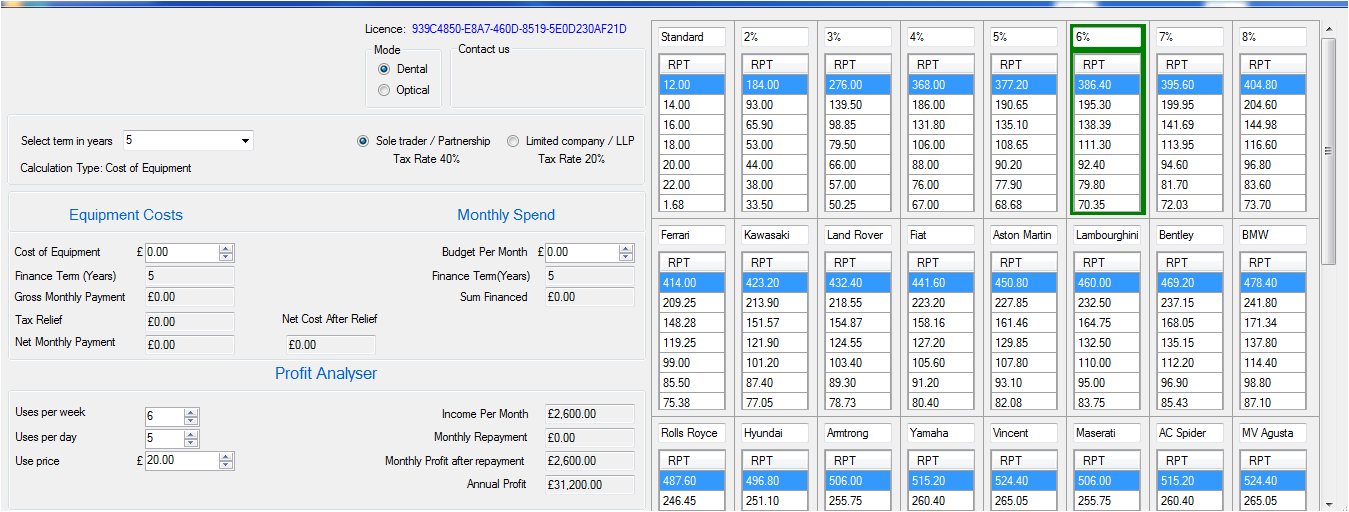
Task: Click the Annual Profit value field
Action: click(x=590, y=485)
